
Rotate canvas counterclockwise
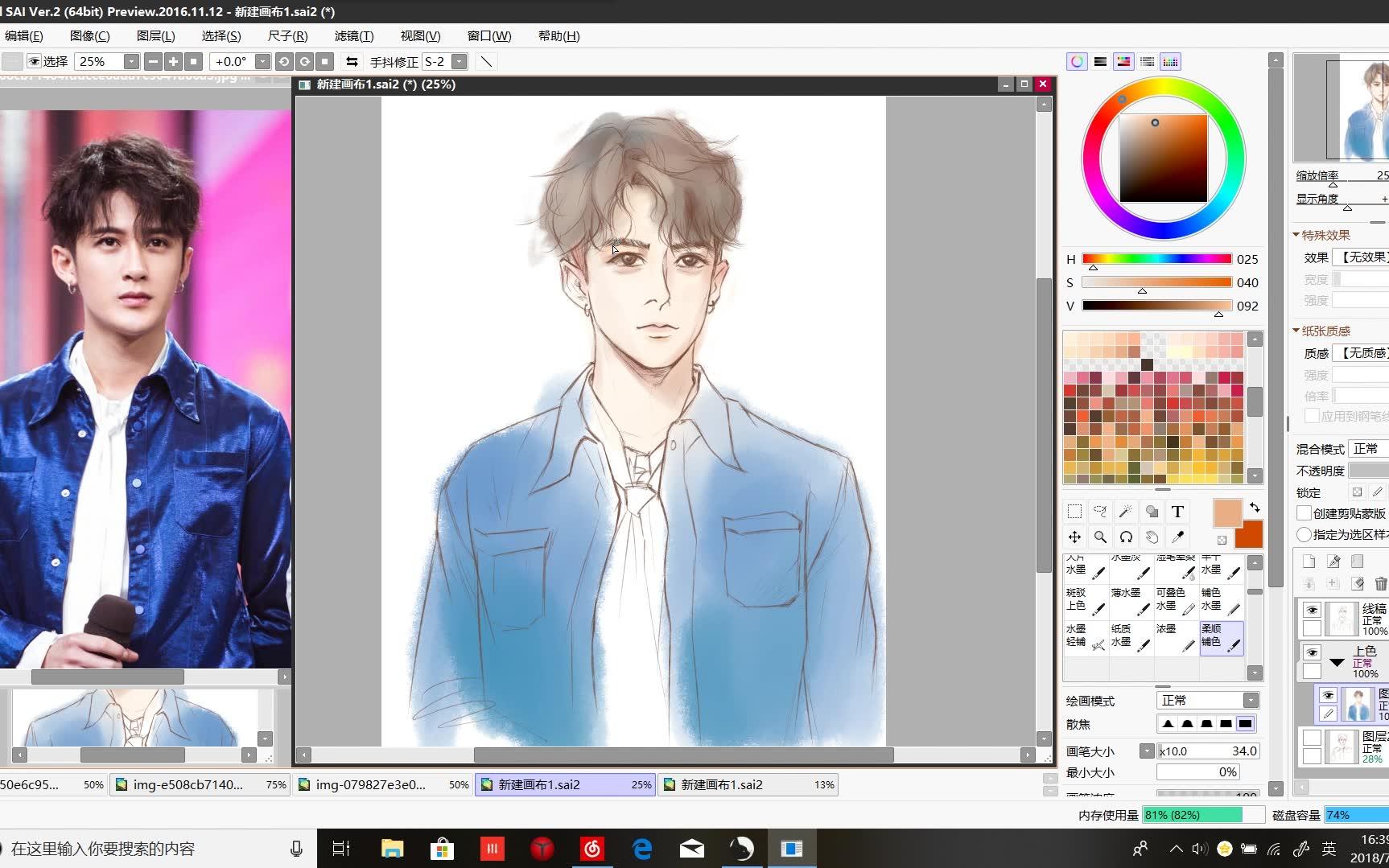[x=283, y=61]
